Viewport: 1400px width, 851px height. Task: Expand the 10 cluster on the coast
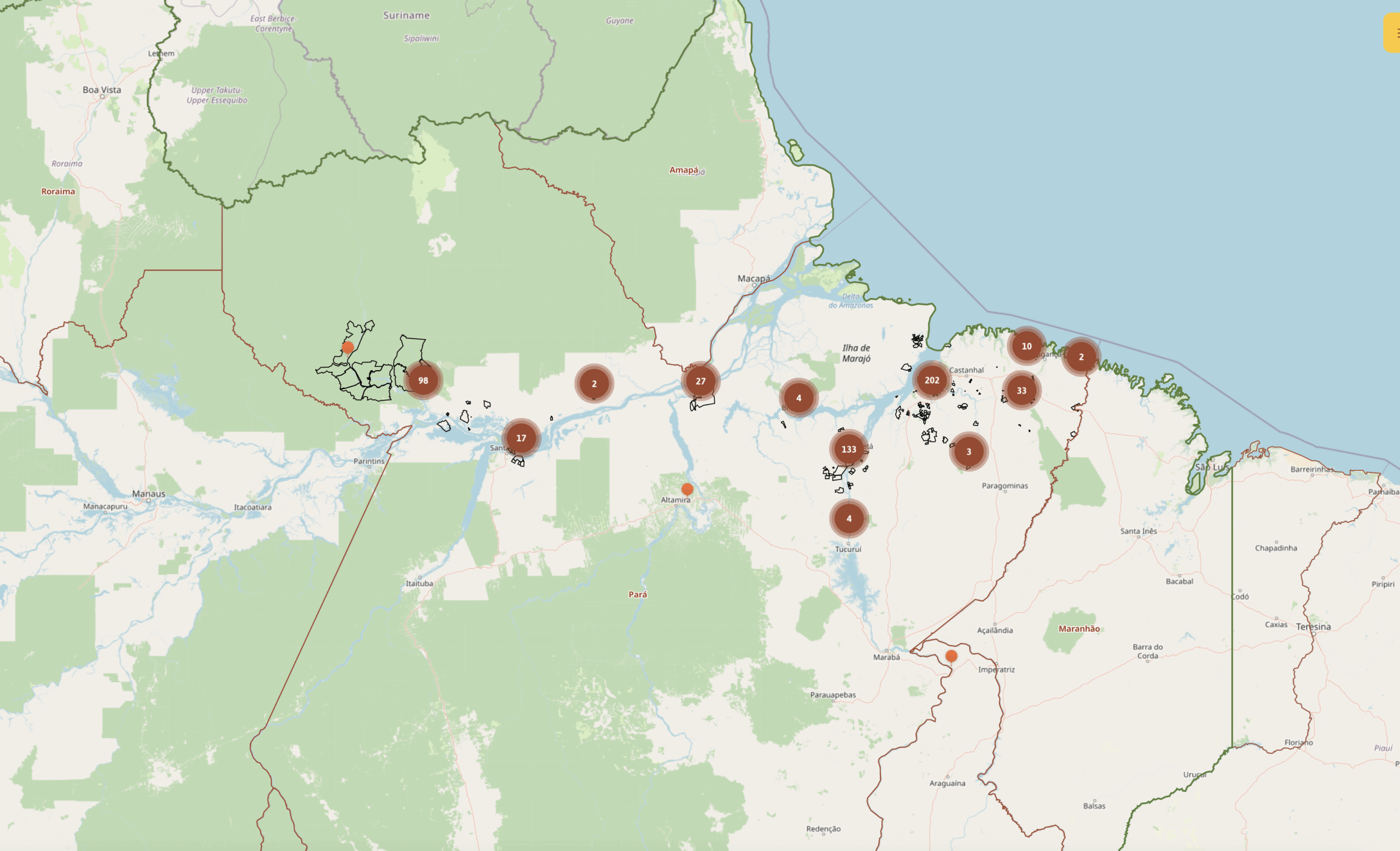[1026, 346]
